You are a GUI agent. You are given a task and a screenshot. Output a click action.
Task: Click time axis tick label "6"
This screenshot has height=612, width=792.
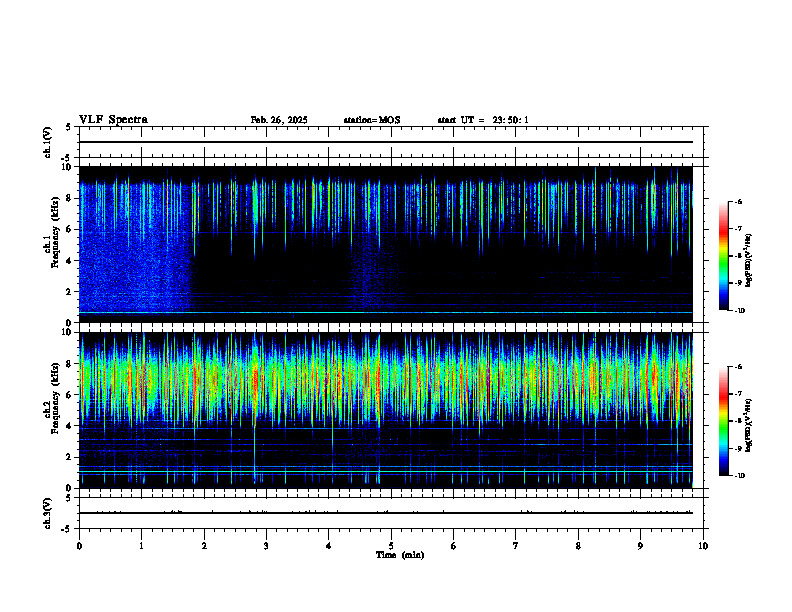coord(454,546)
